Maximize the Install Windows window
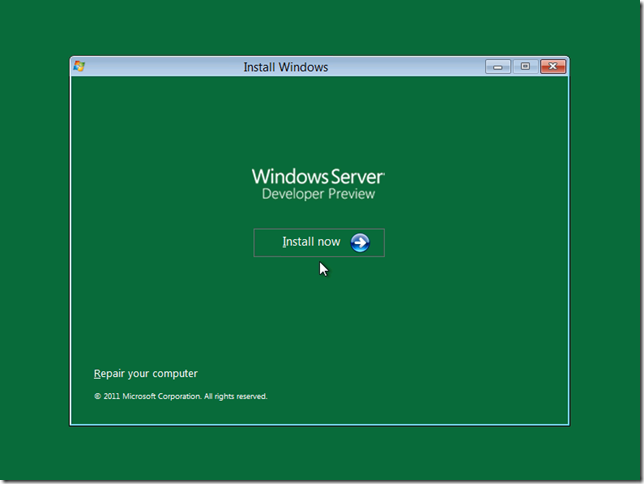 (525, 67)
